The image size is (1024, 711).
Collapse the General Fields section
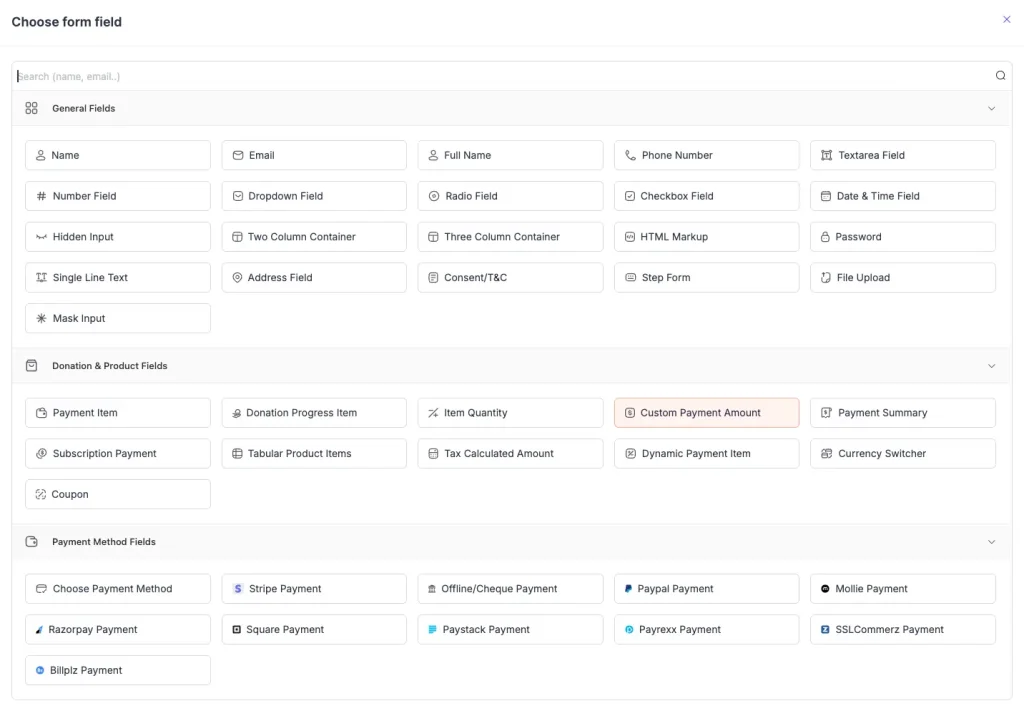991,108
